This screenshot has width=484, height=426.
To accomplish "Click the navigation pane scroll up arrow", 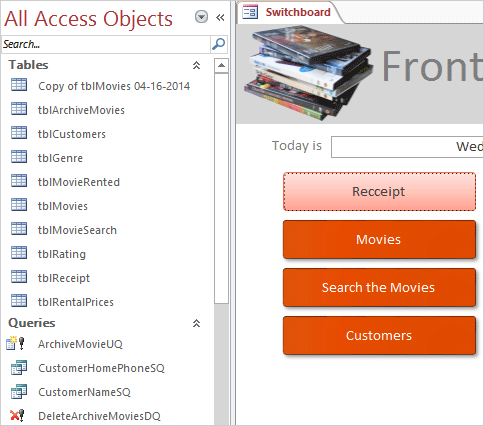I will tap(221, 65).
